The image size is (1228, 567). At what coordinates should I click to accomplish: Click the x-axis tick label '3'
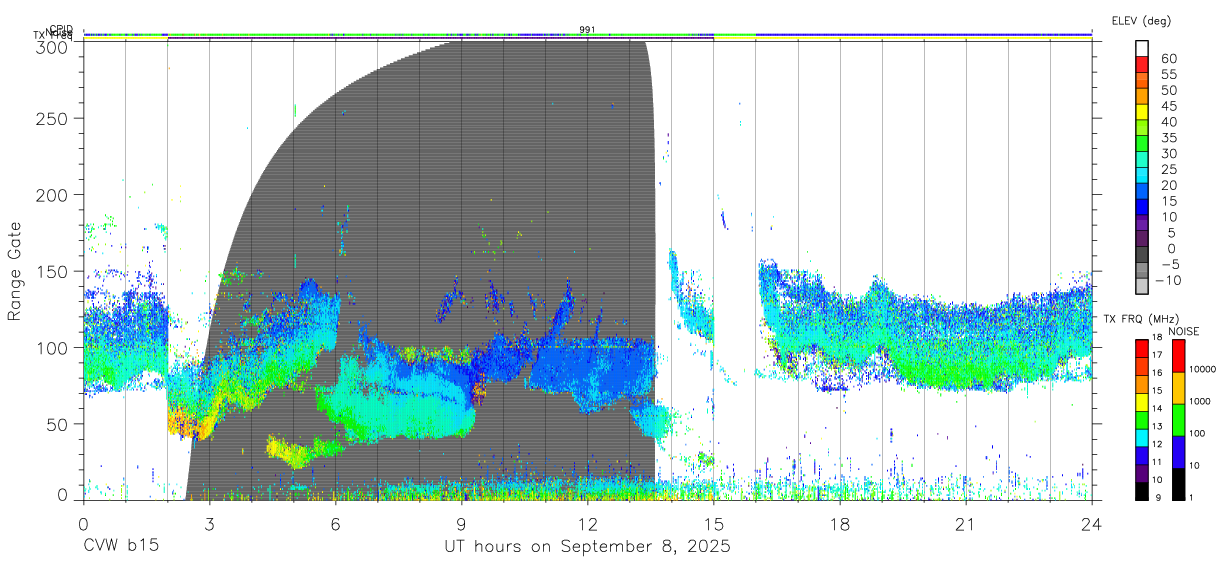(x=209, y=525)
